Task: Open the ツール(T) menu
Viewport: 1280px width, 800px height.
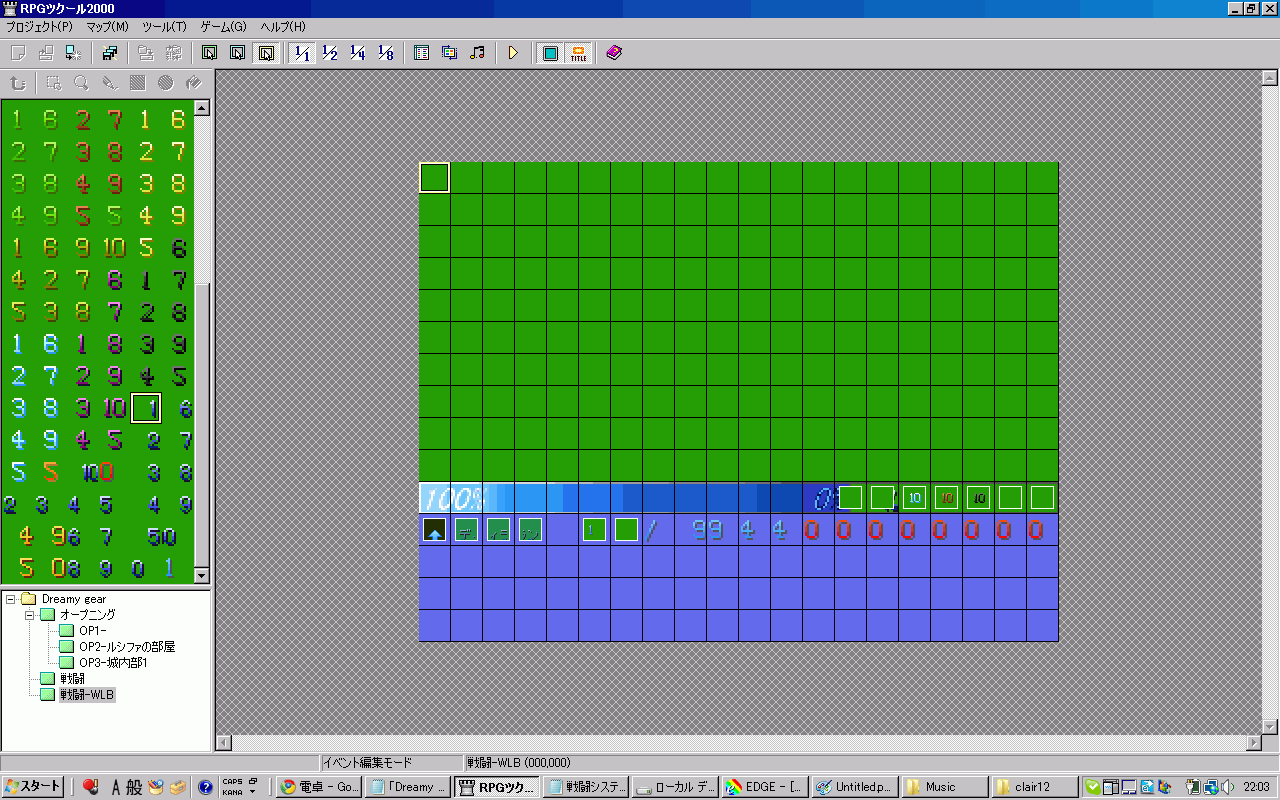Action: click(164, 27)
